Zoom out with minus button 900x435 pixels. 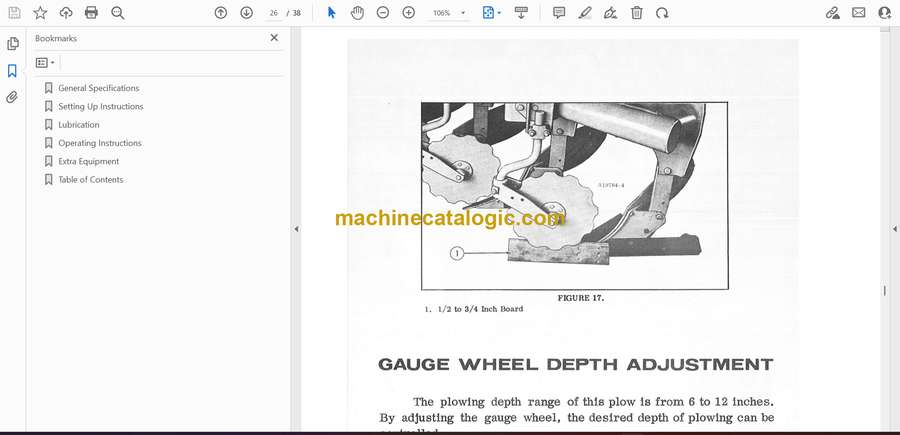point(383,13)
